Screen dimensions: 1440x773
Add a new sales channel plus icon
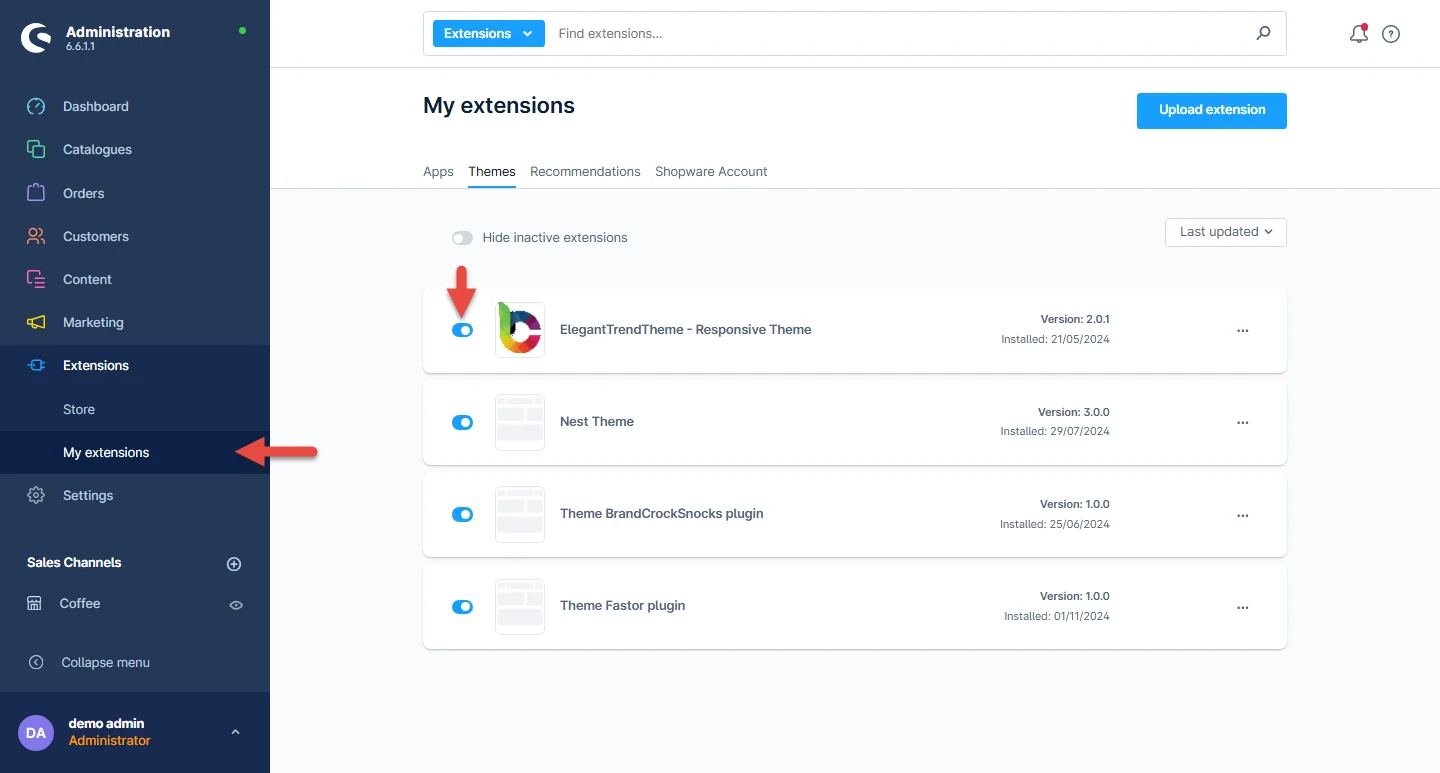[234, 564]
